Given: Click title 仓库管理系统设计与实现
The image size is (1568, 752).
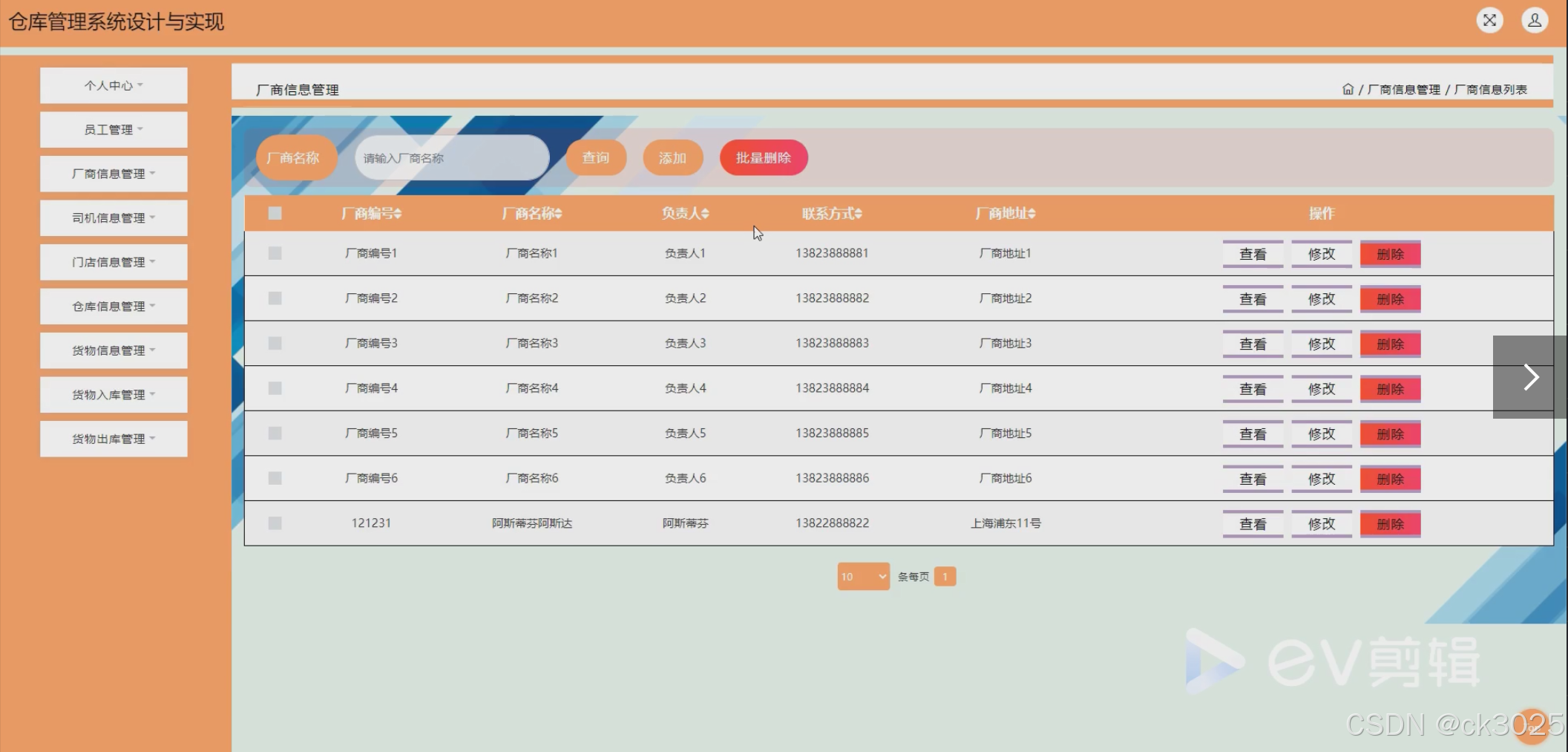Looking at the screenshot, I should coord(117,22).
